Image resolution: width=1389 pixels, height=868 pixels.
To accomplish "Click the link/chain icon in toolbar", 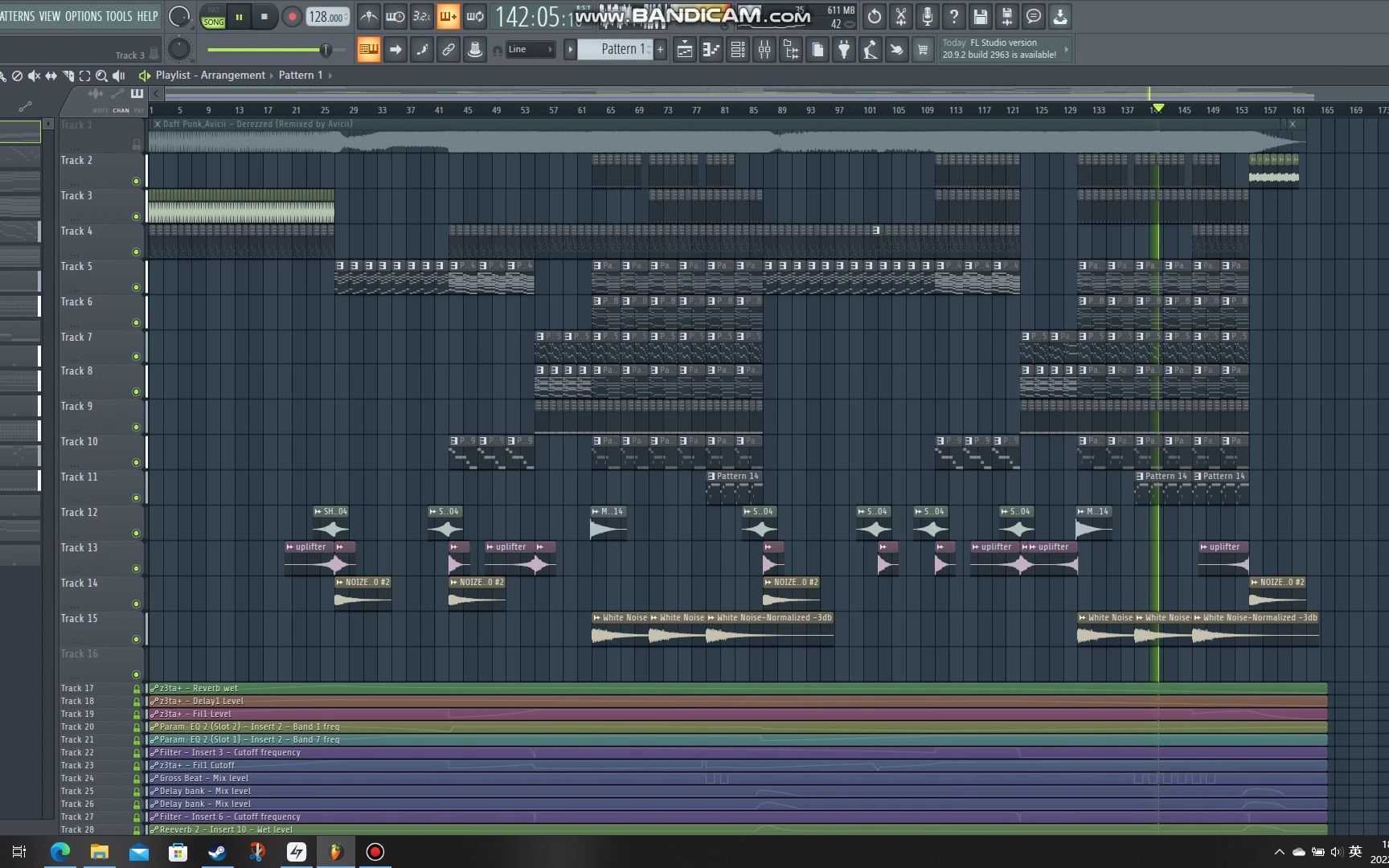I will coord(449,50).
